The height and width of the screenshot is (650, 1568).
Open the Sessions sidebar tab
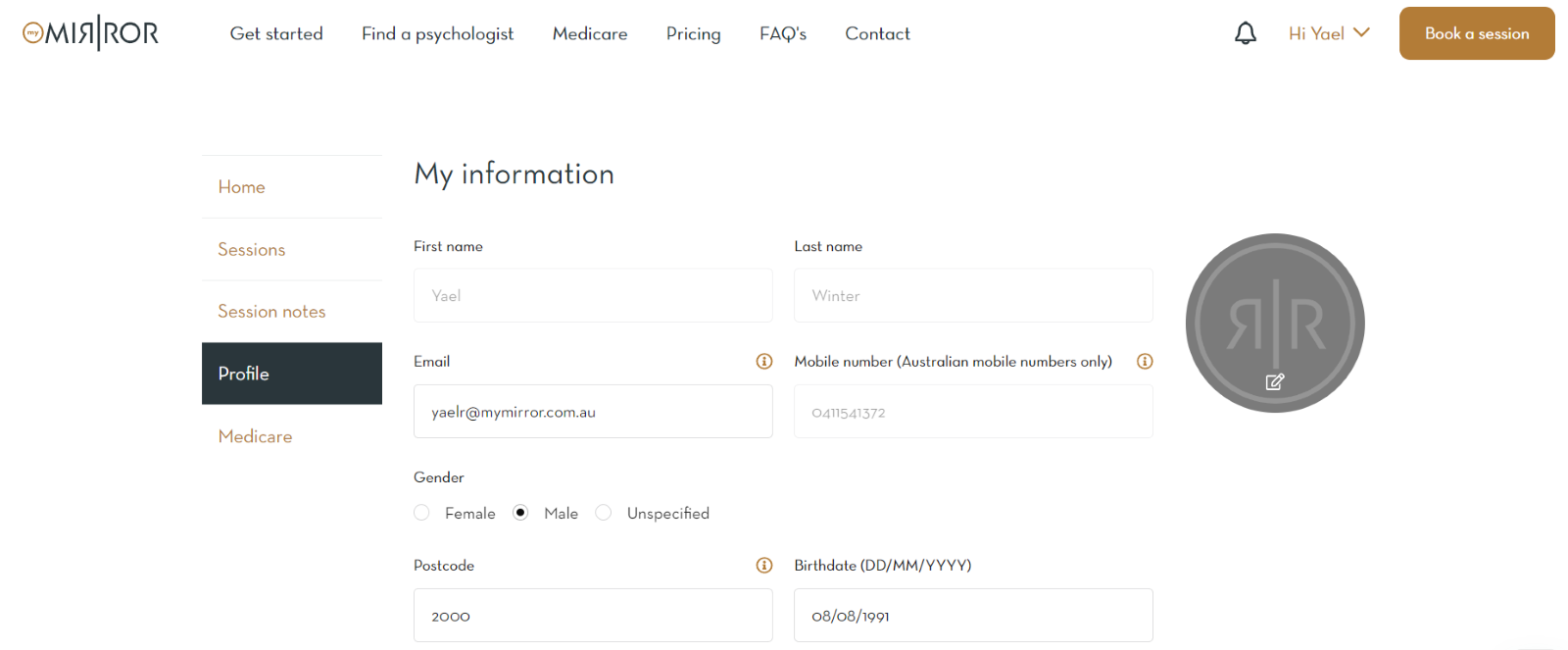coord(252,250)
